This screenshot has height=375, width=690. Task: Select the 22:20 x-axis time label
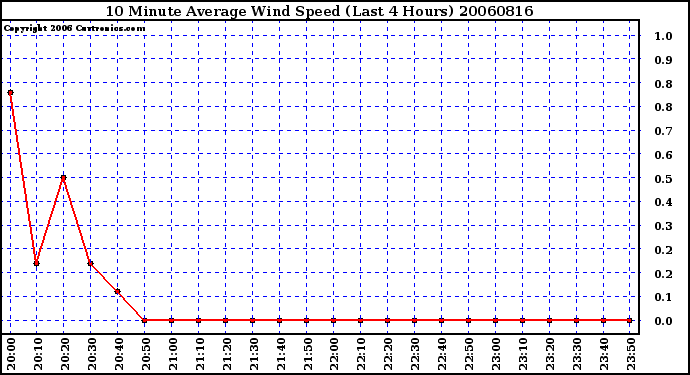[x=388, y=354]
